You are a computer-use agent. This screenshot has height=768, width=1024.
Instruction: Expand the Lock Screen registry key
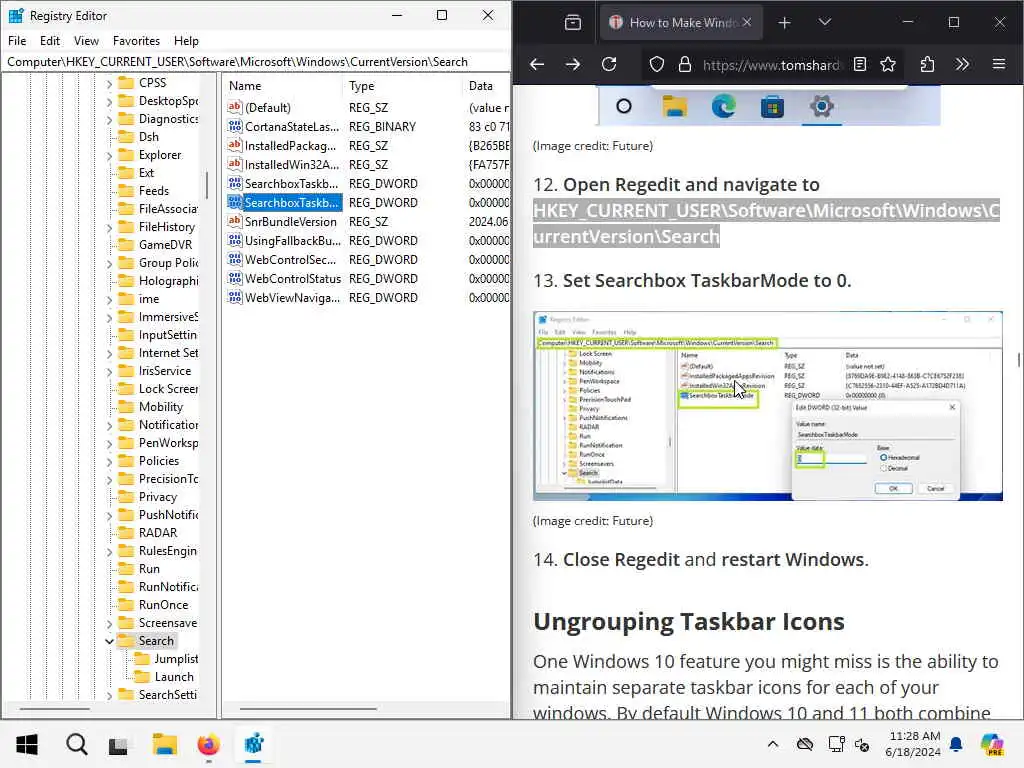click(110, 389)
